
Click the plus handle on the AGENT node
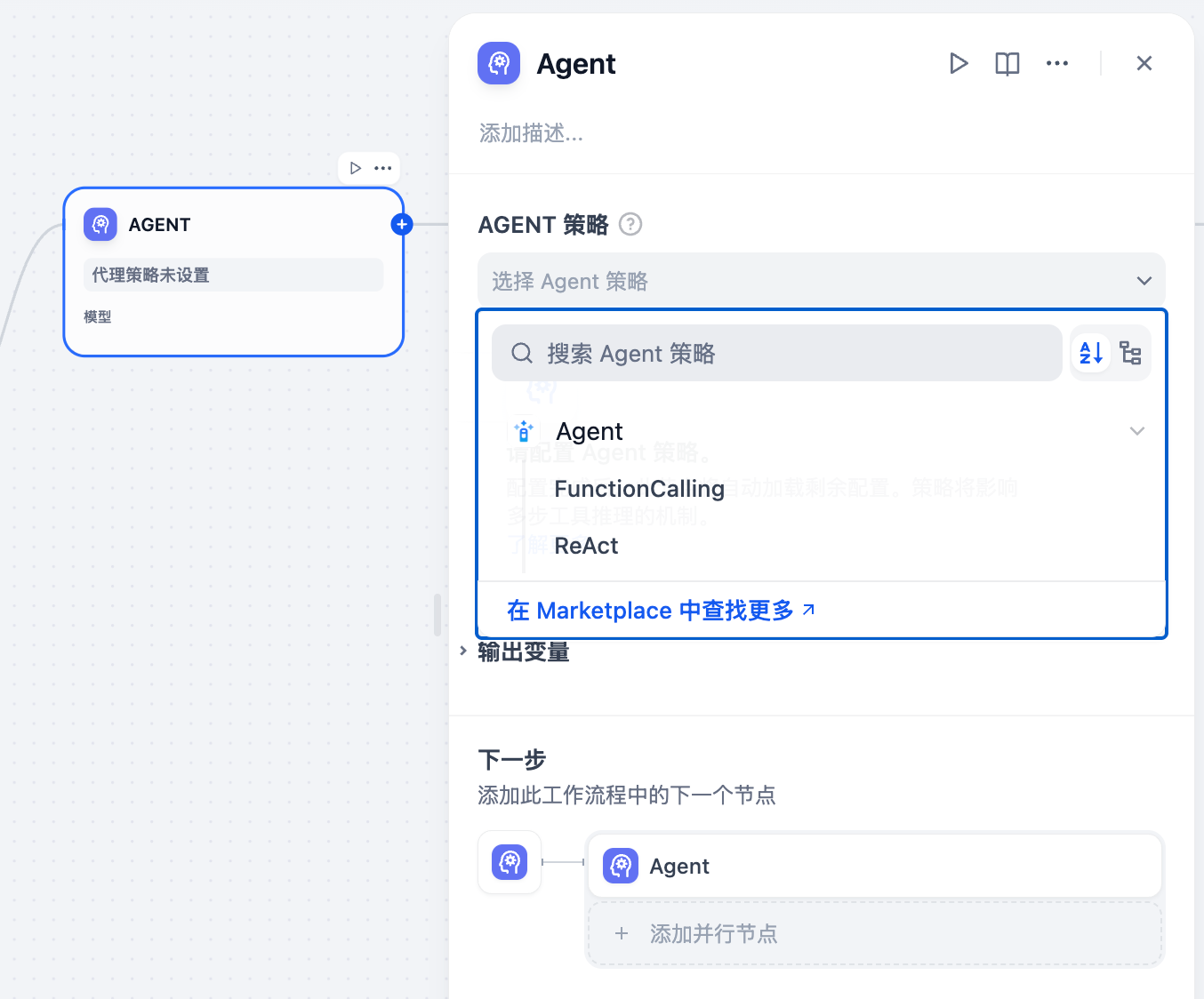[402, 224]
